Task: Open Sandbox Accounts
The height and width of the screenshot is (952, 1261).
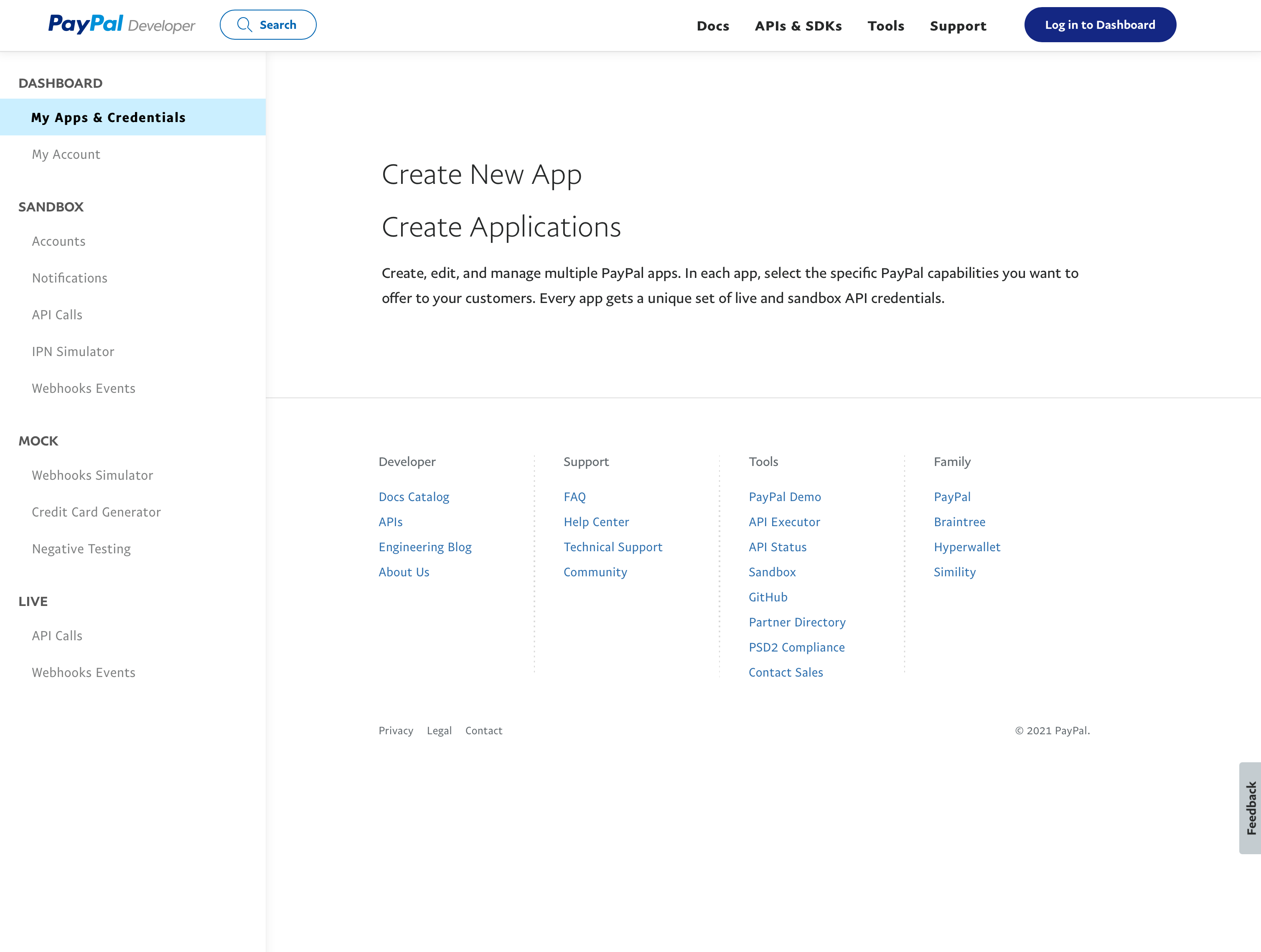Action: click(x=59, y=241)
